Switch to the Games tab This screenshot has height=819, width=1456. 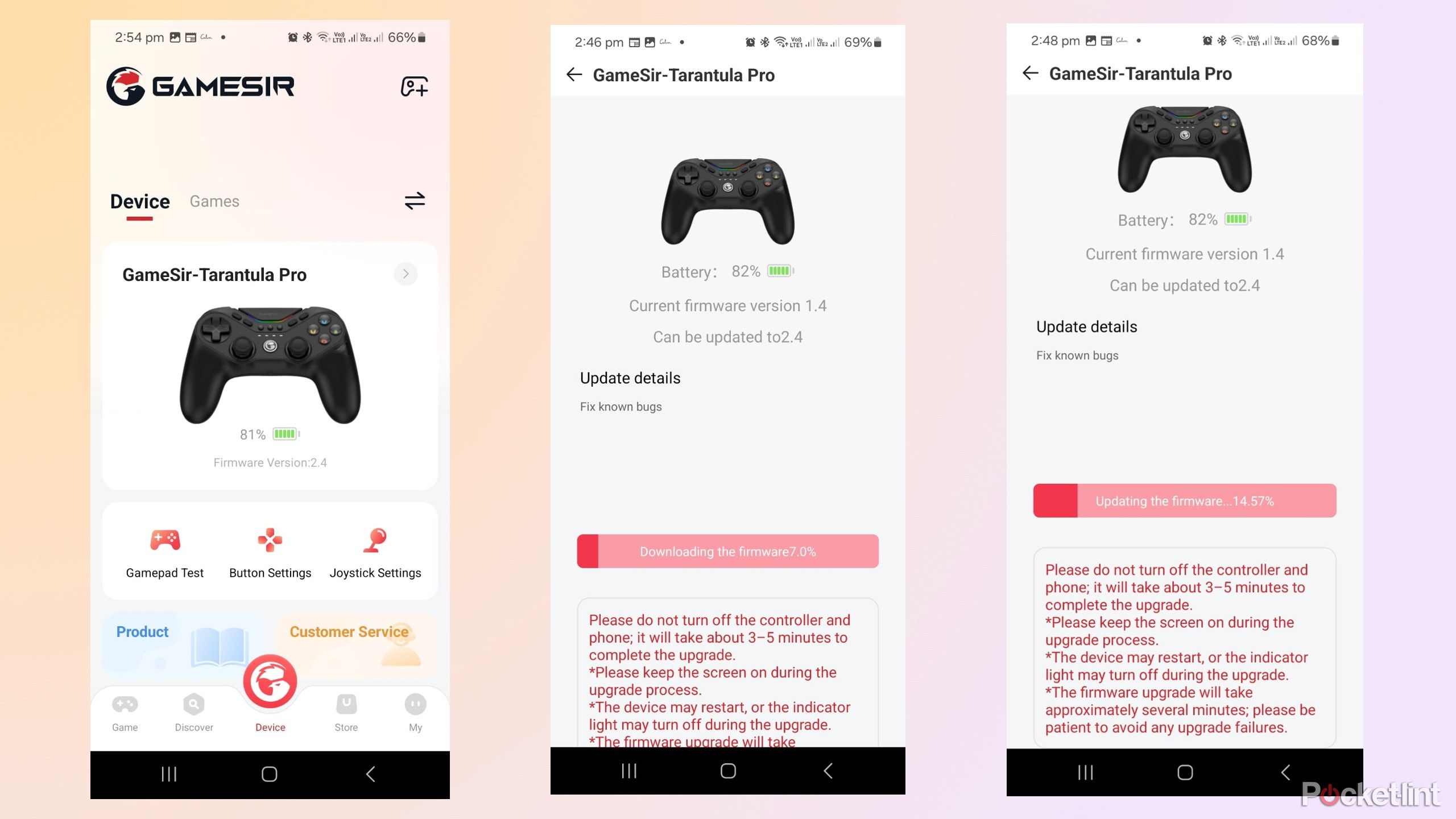pos(215,201)
